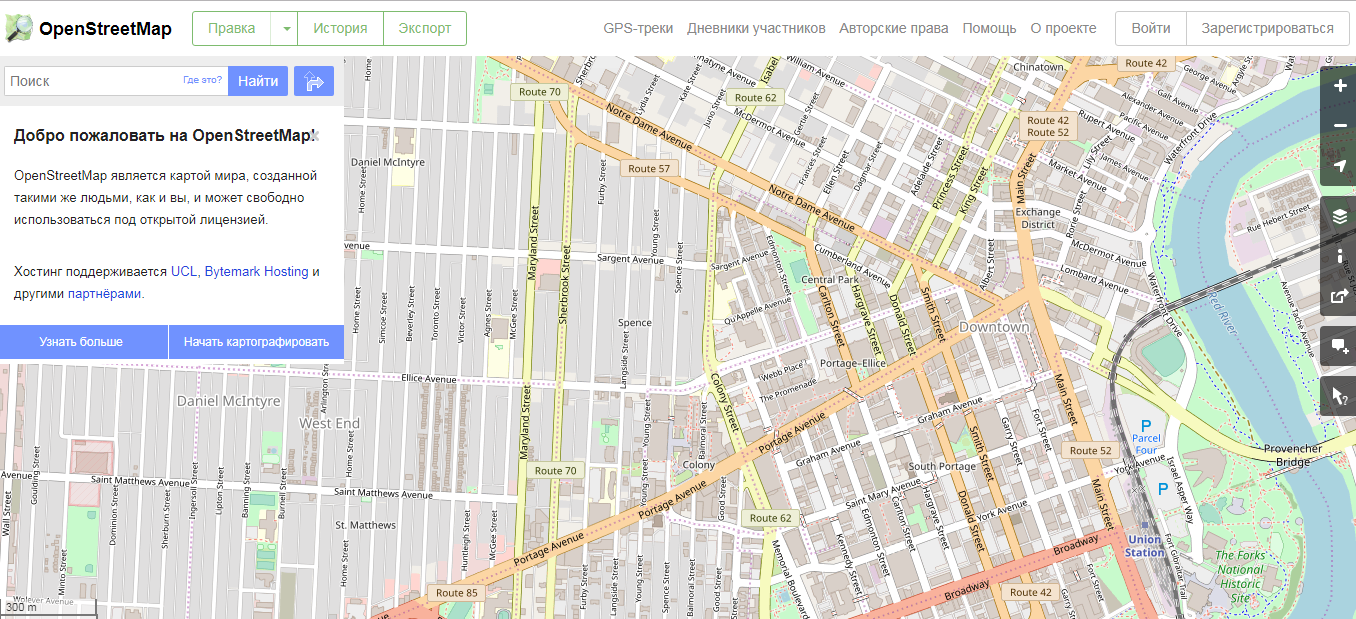Close the welcome banner
Viewport: 1356px width, 619px height.
tap(315, 135)
